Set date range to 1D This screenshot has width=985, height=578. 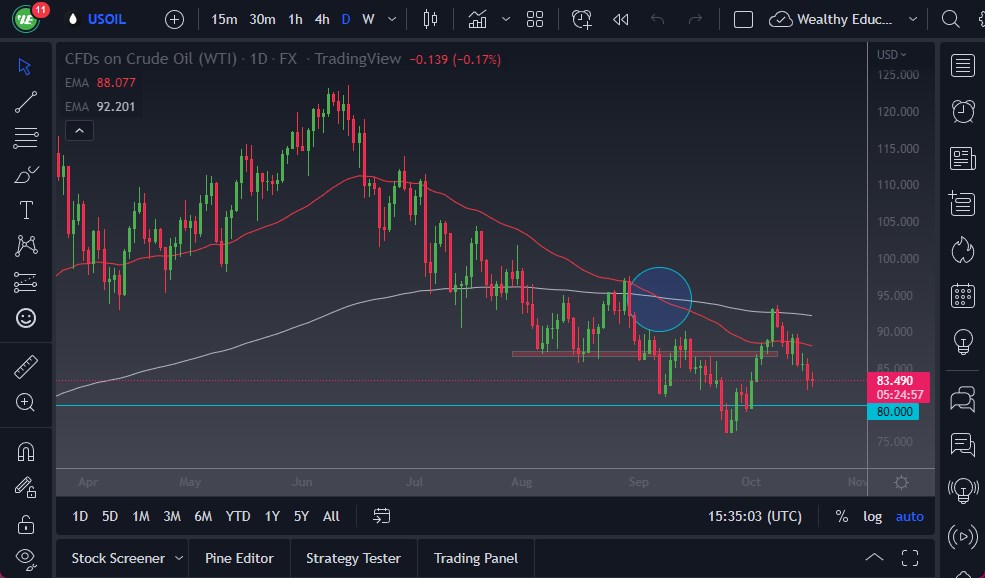pyautogui.click(x=80, y=516)
